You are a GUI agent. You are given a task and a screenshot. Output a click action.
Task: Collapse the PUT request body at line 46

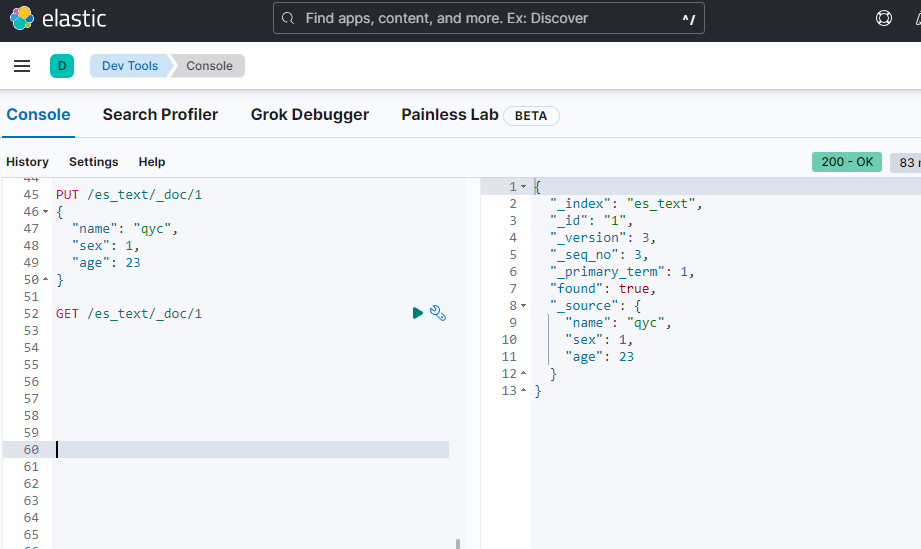[x=45, y=212]
